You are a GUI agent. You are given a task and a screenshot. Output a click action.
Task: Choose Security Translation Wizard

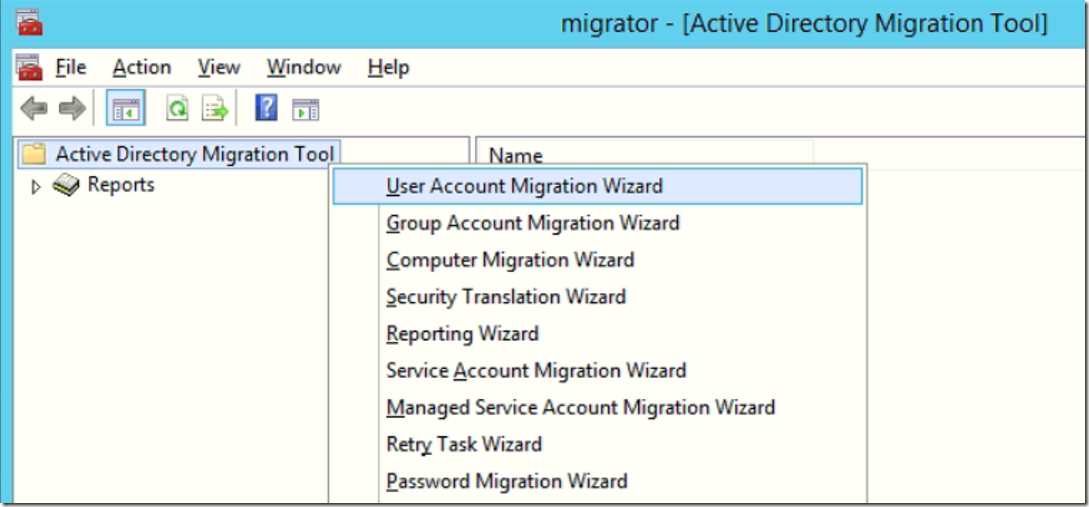(597, 297)
